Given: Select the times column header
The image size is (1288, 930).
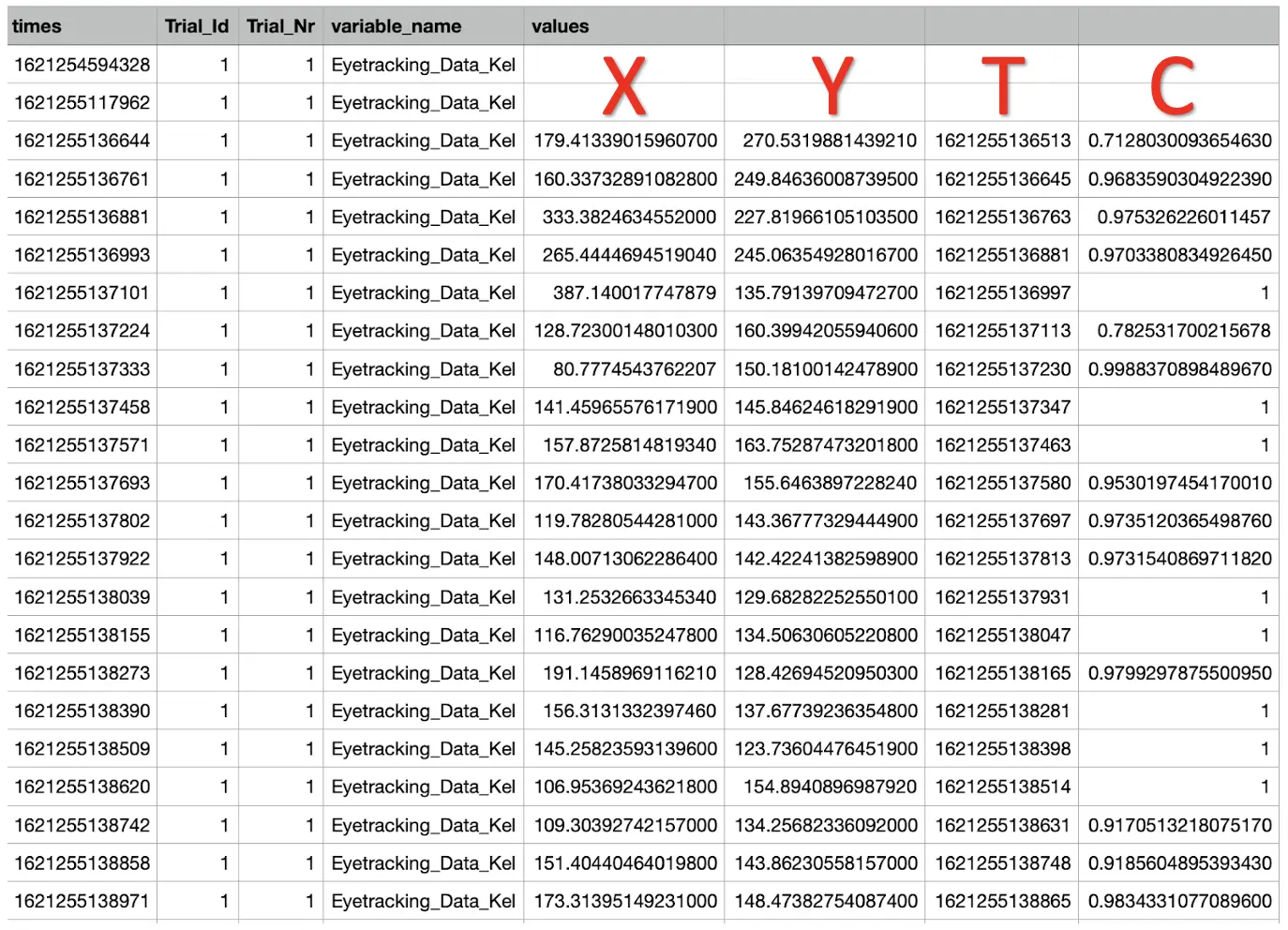Looking at the screenshot, I should [82, 26].
